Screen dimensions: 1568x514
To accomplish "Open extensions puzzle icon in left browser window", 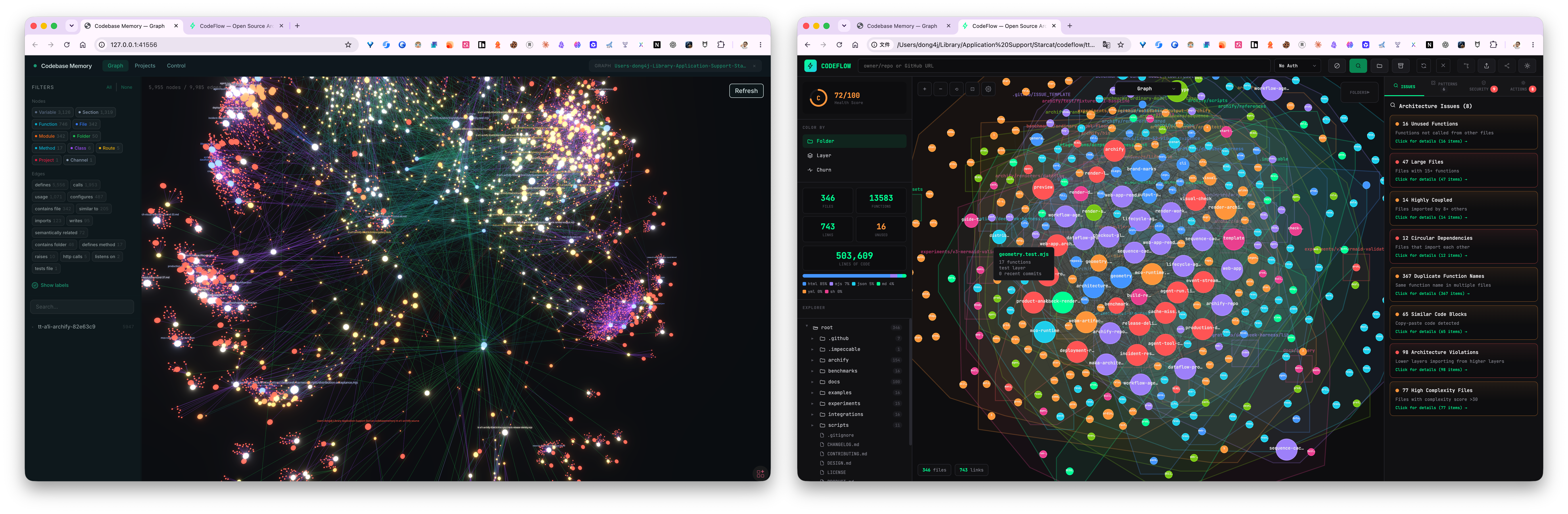I will click(x=721, y=44).
